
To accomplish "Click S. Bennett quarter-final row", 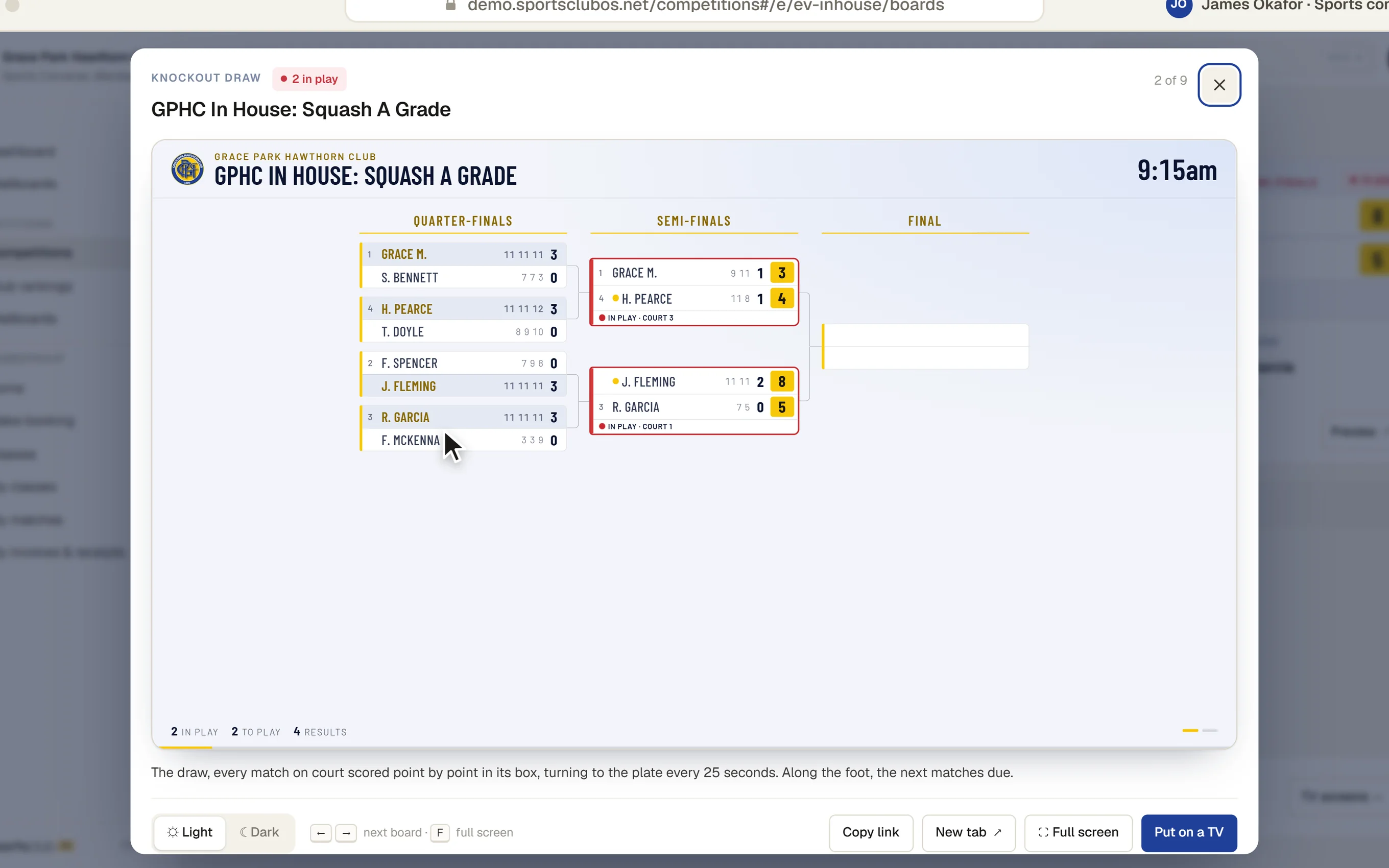I will coord(463,277).
